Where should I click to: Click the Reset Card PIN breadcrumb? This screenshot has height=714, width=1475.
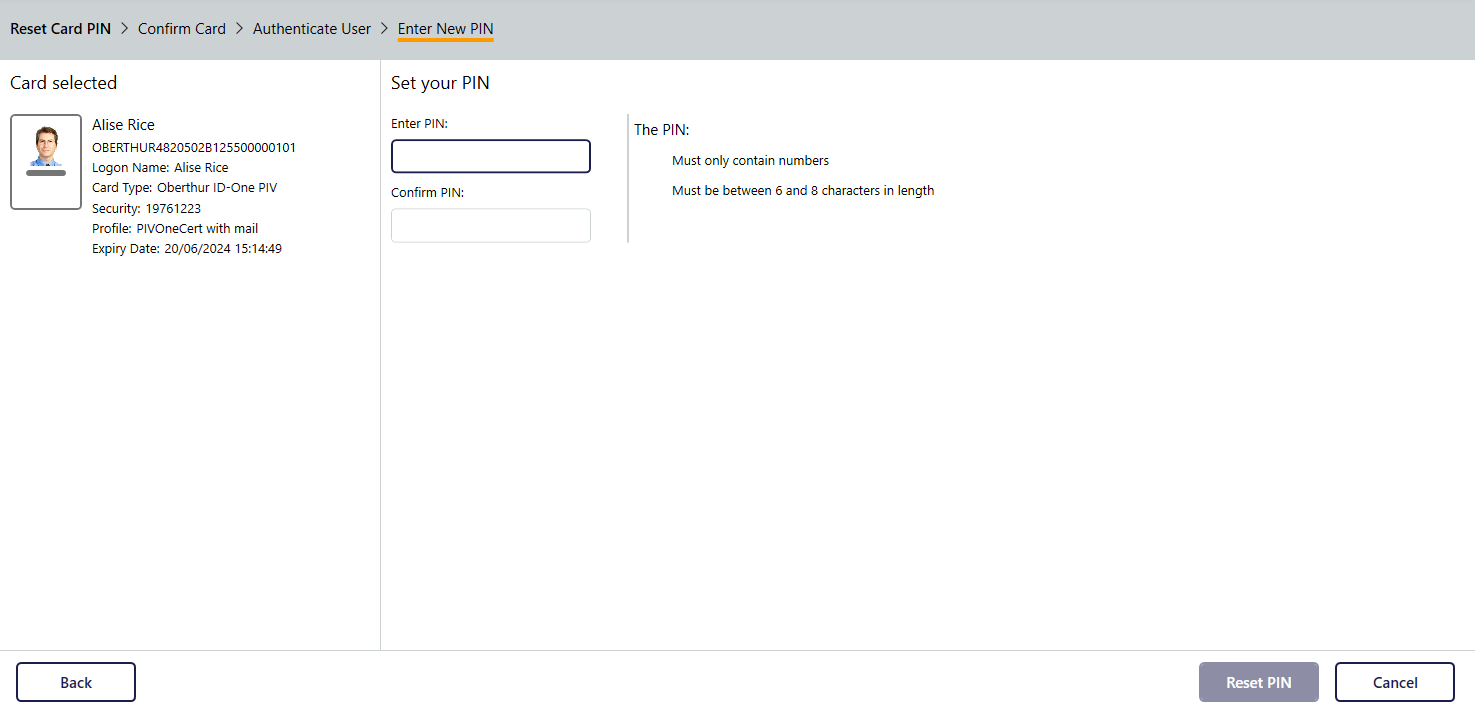60,29
